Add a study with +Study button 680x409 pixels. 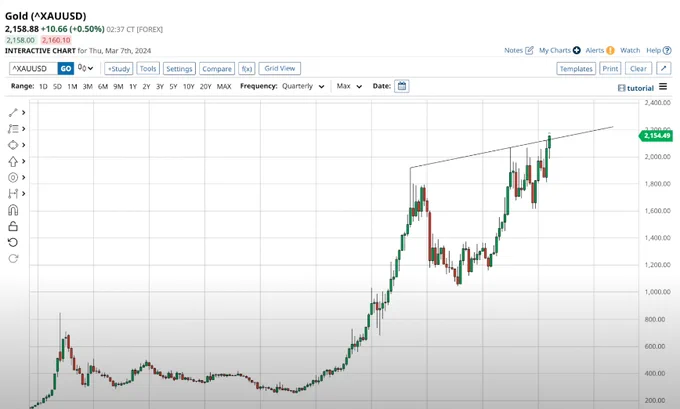[x=118, y=69]
